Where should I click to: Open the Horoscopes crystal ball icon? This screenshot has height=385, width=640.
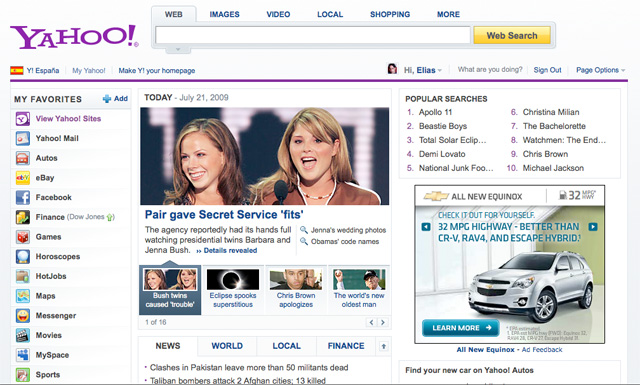click(x=22, y=256)
